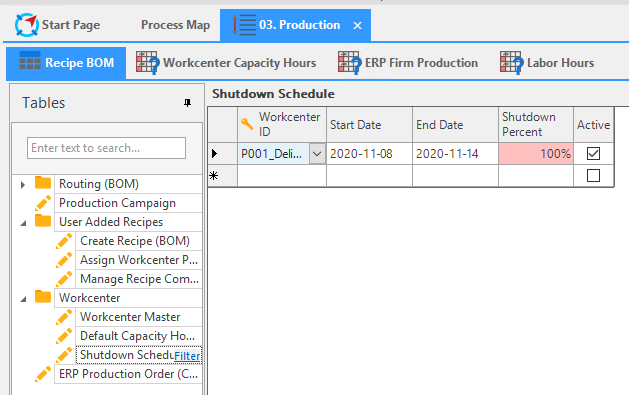Viewport: 629px width, 395px height.
Task: Click the Routing (BOM) folder icon
Action: coord(43,183)
